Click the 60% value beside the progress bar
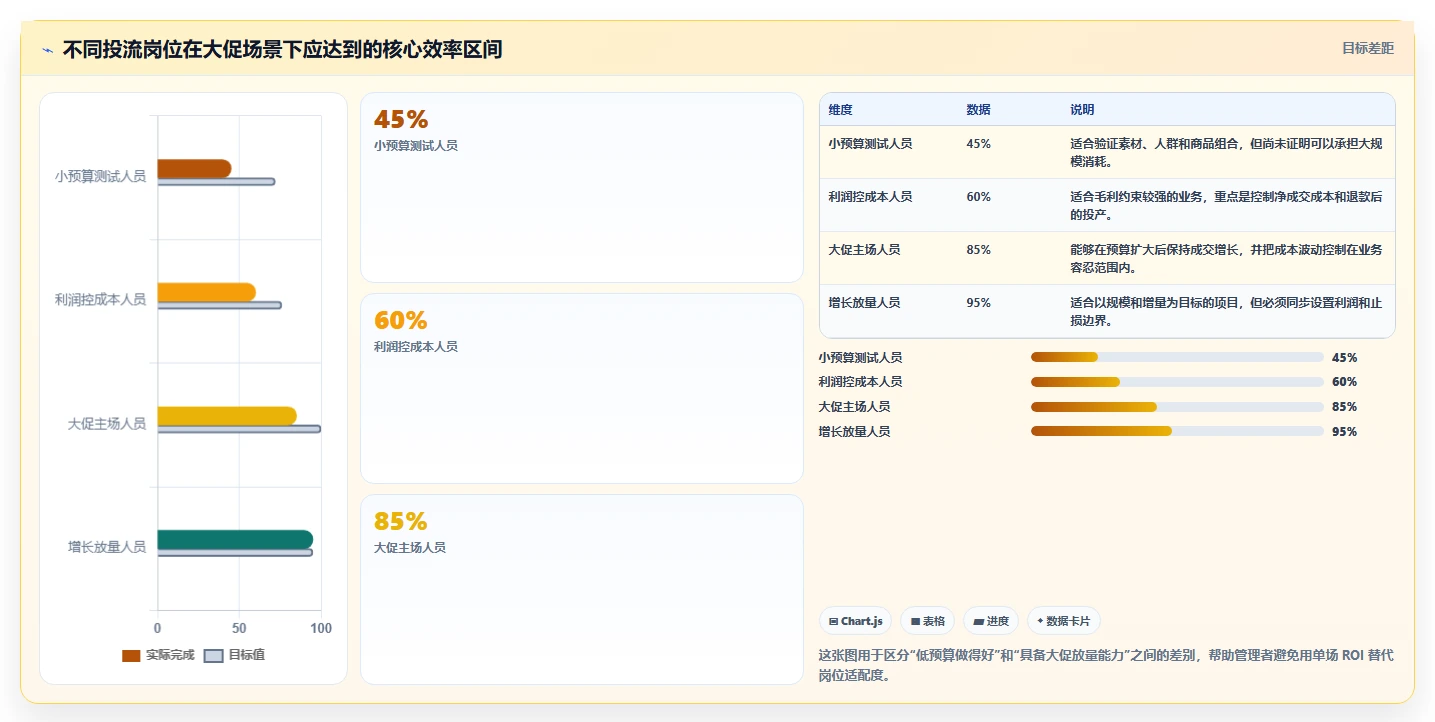 coord(1344,382)
